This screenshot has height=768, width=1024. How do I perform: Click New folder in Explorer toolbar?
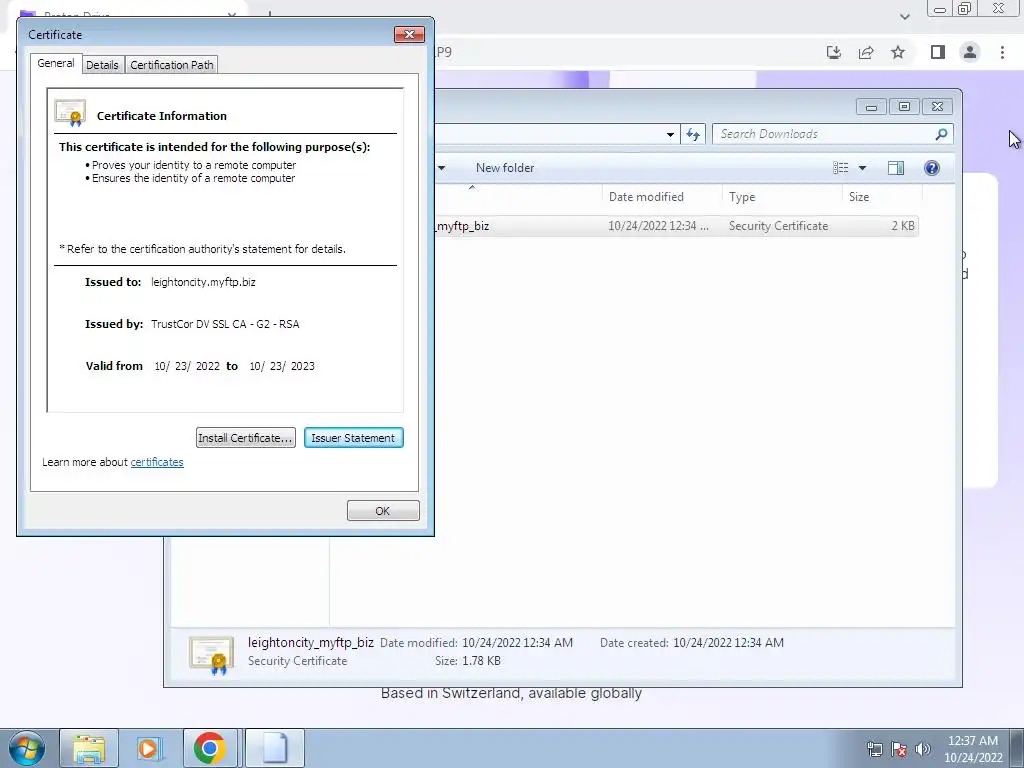(x=505, y=168)
